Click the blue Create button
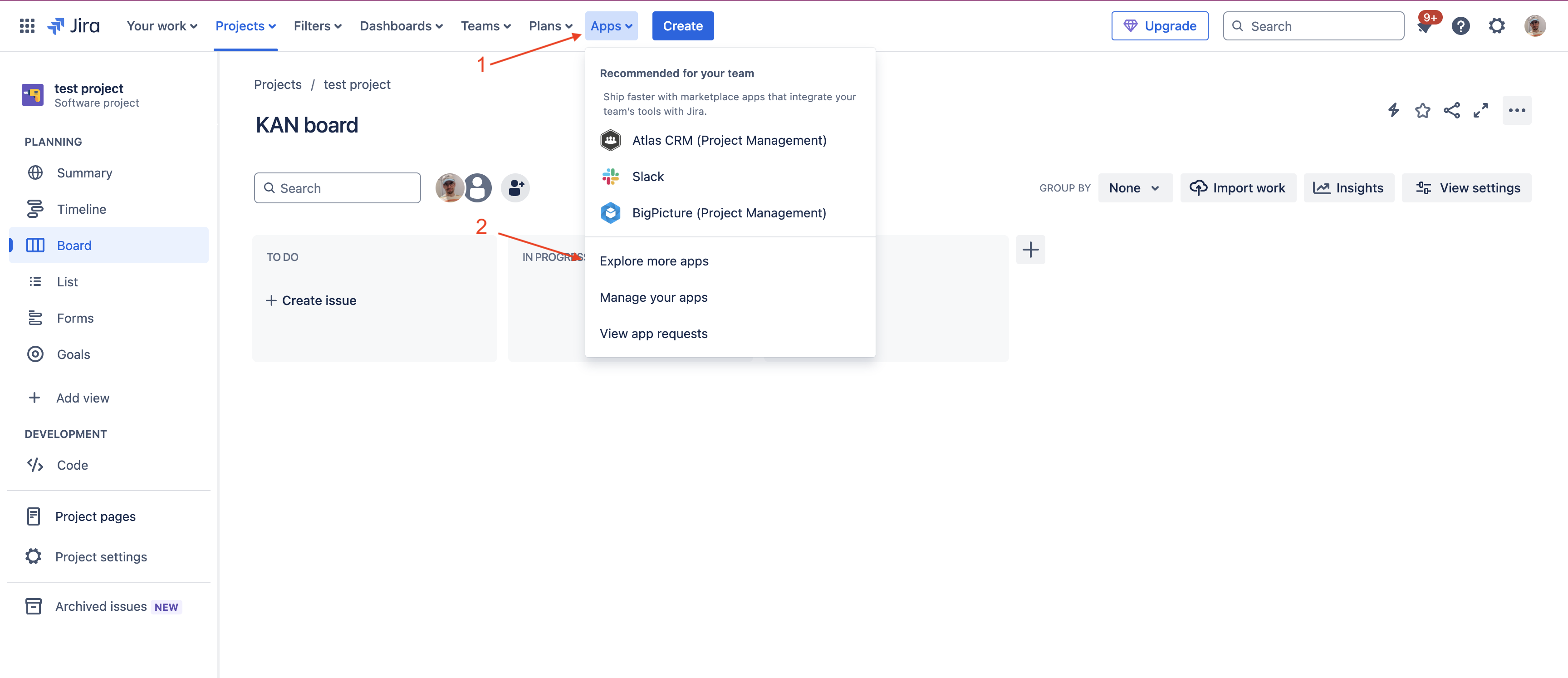1568x678 pixels. tap(682, 26)
